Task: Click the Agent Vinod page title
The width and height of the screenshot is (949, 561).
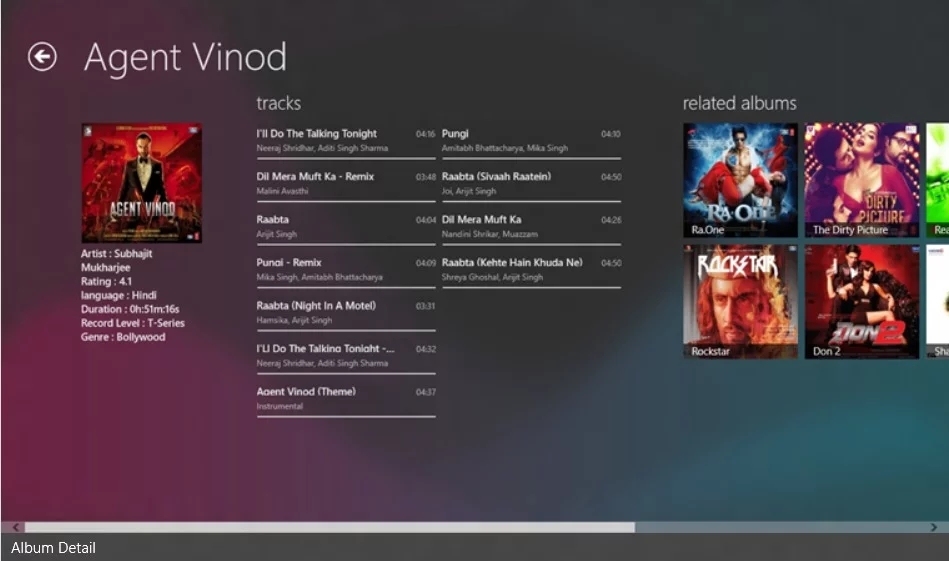Action: [185, 57]
